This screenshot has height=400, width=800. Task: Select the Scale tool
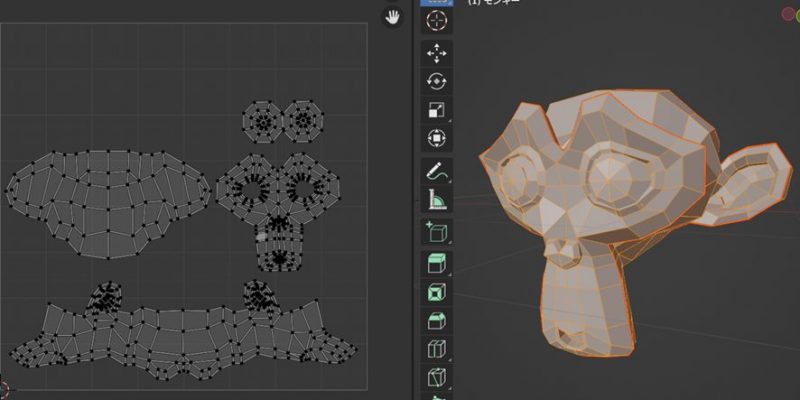(x=436, y=110)
